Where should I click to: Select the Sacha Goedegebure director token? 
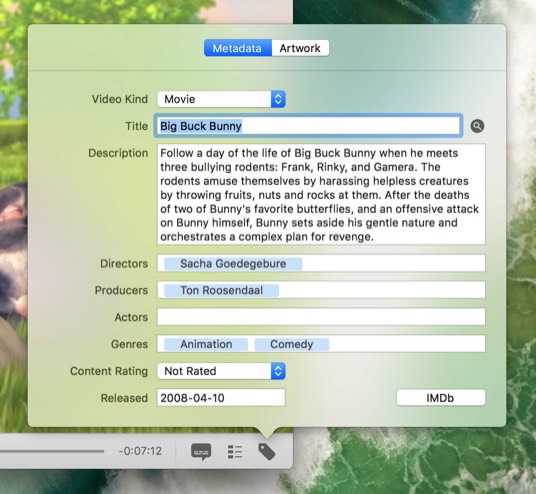[233, 264]
